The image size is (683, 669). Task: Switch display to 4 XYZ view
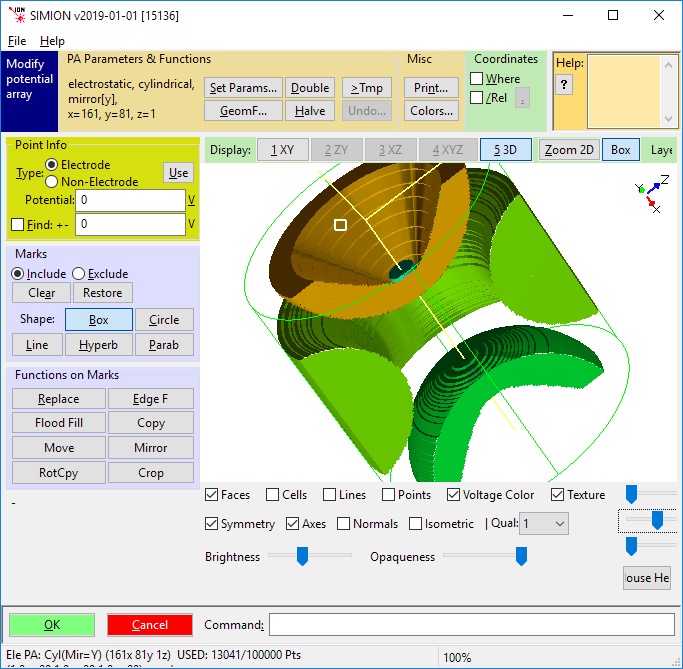click(447, 150)
